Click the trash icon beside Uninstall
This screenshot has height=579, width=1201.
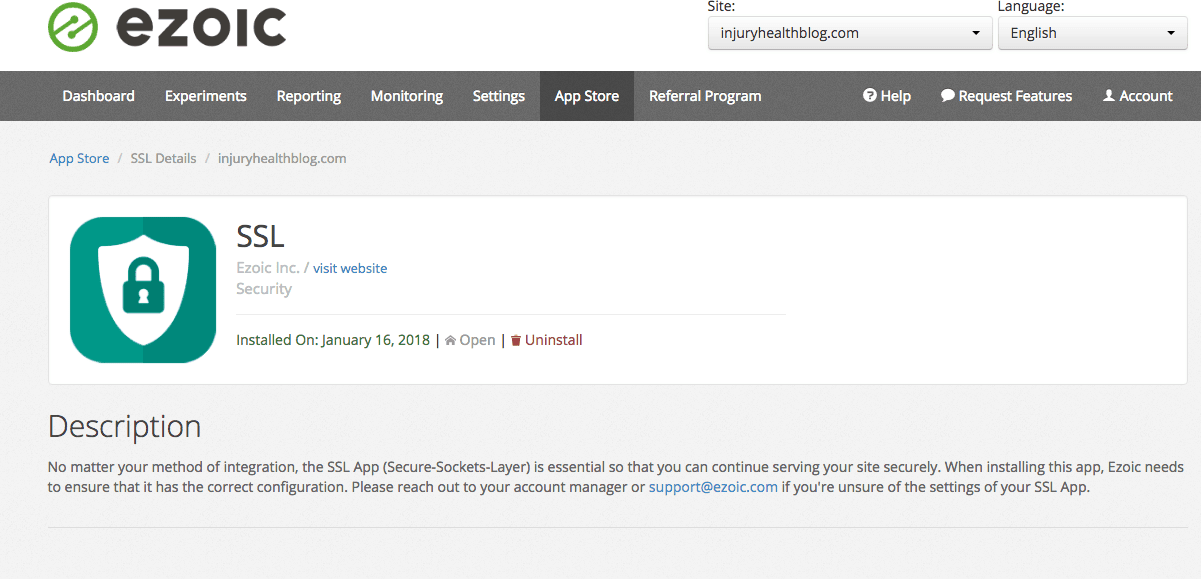[516, 340]
